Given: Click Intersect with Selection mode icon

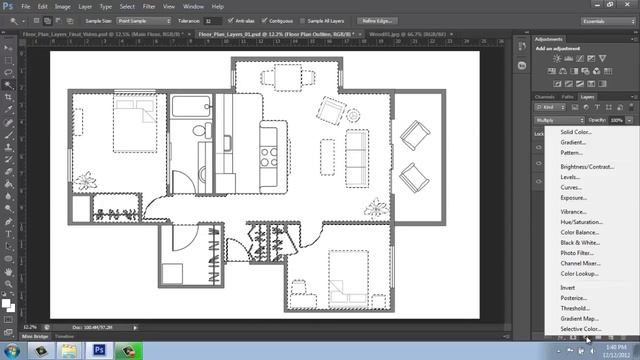Looking at the screenshot, I should [x=70, y=21].
